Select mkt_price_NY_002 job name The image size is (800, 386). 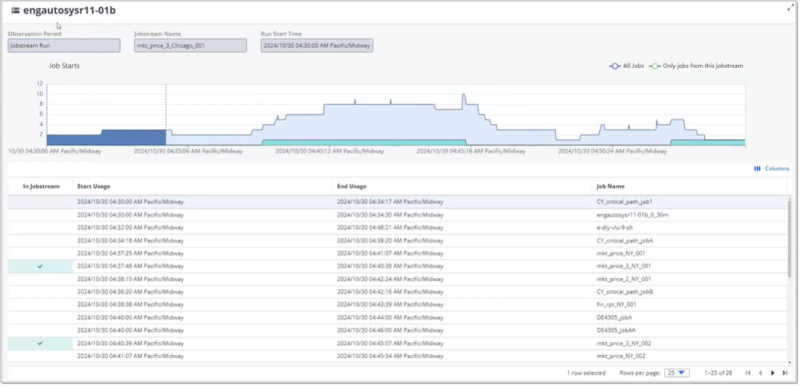[x=620, y=356]
